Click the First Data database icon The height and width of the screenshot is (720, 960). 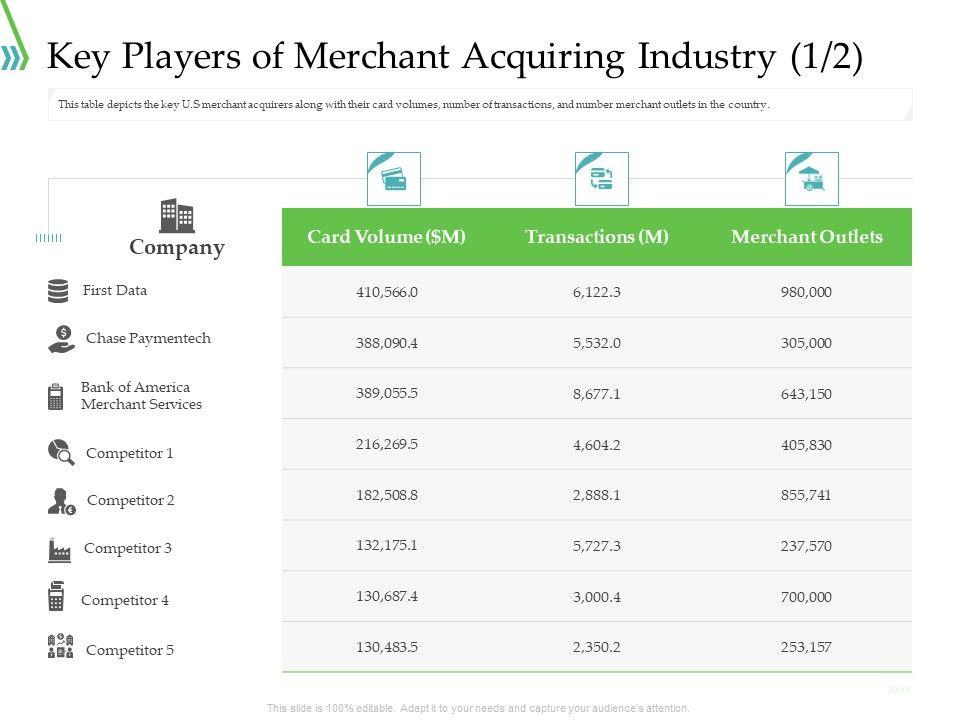59,291
